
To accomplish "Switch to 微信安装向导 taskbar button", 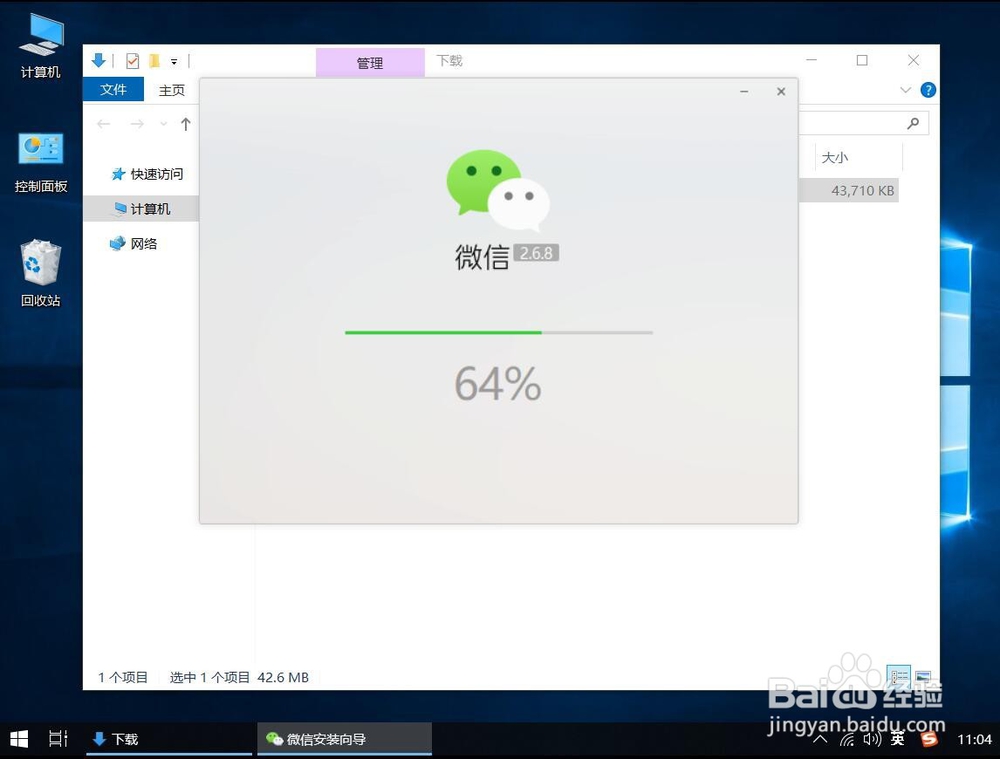I will 344,739.
